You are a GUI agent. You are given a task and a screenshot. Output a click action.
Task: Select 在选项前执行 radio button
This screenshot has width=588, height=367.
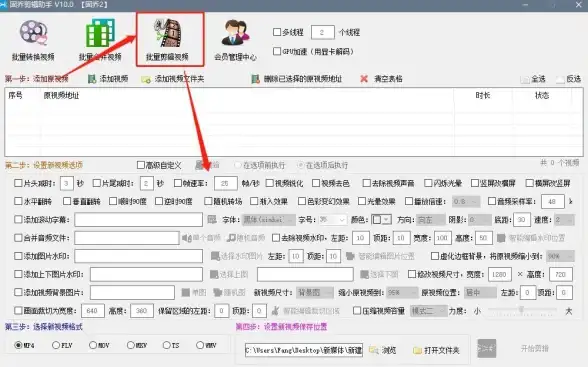tap(237, 165)
